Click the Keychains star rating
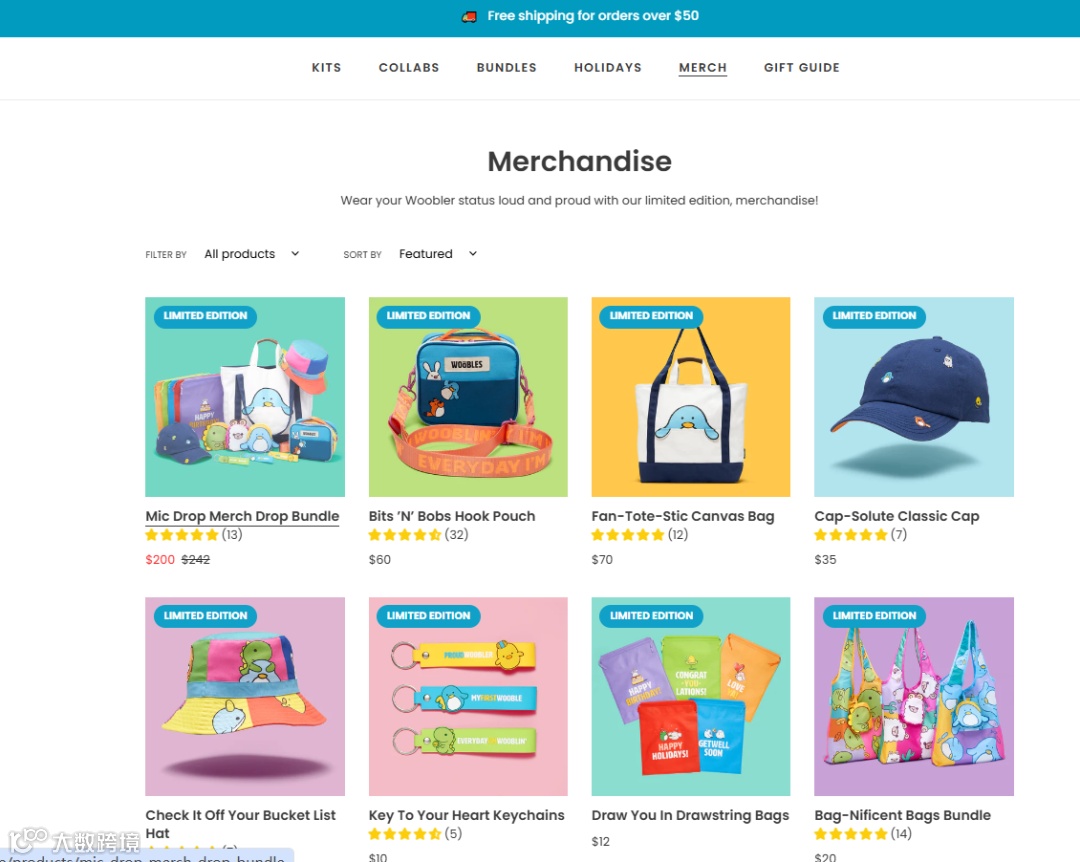Screen dimensions: 1080x862 click(x=415, y=834)
